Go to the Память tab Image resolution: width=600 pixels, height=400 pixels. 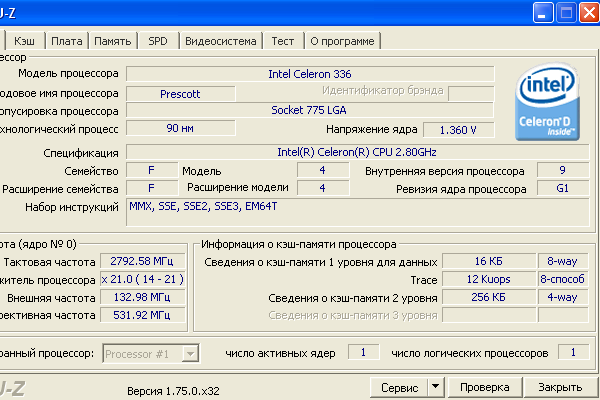[112, 41]
